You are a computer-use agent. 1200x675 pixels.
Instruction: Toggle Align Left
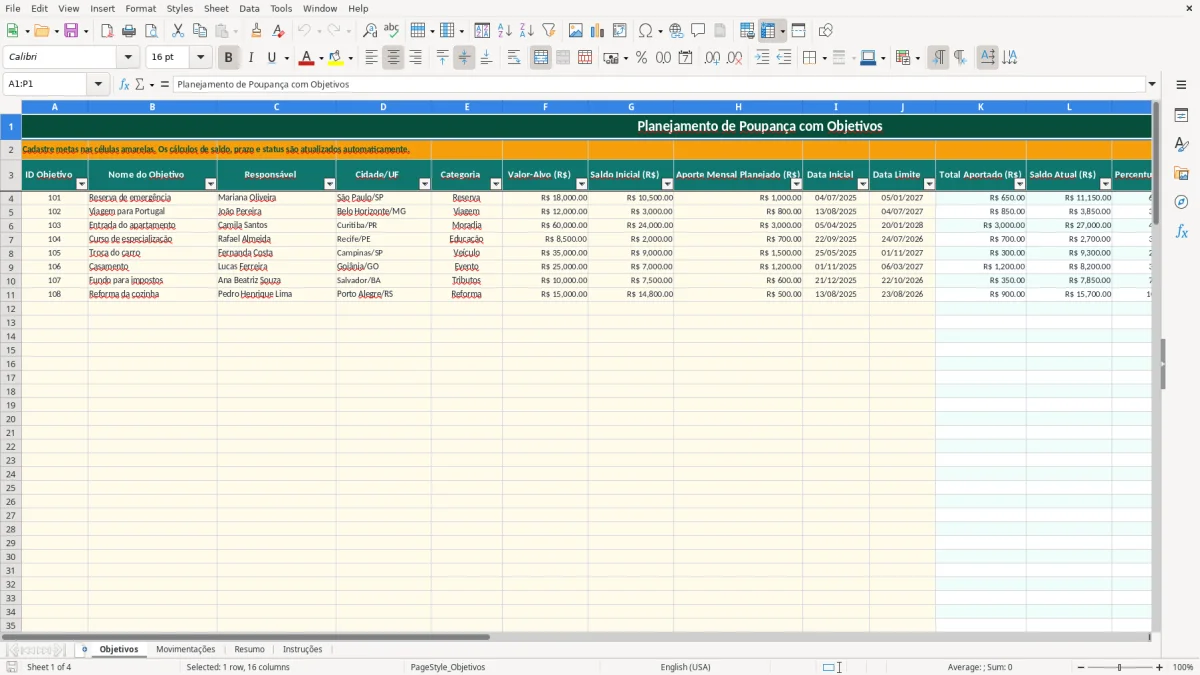click(x=371, y=58)
